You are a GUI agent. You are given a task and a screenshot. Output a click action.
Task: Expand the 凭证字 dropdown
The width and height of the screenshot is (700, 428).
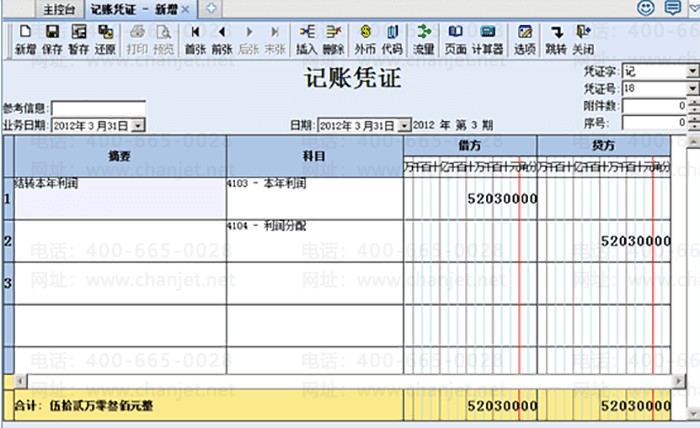692,71
